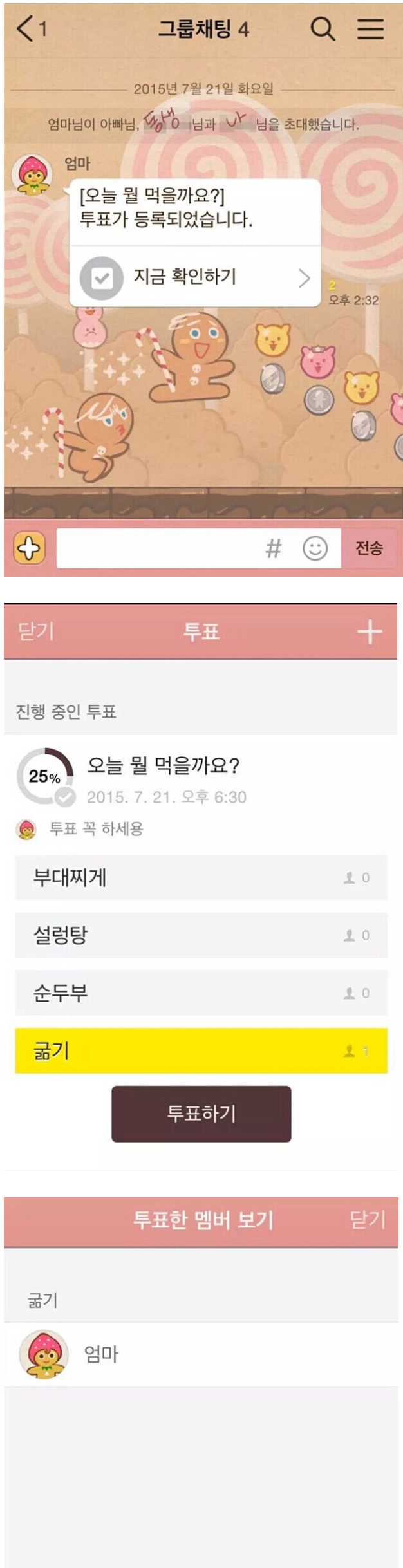Close the 투표한 멤버 보기 screen
403x1568 pixels.
click(x=367, y=1219)
